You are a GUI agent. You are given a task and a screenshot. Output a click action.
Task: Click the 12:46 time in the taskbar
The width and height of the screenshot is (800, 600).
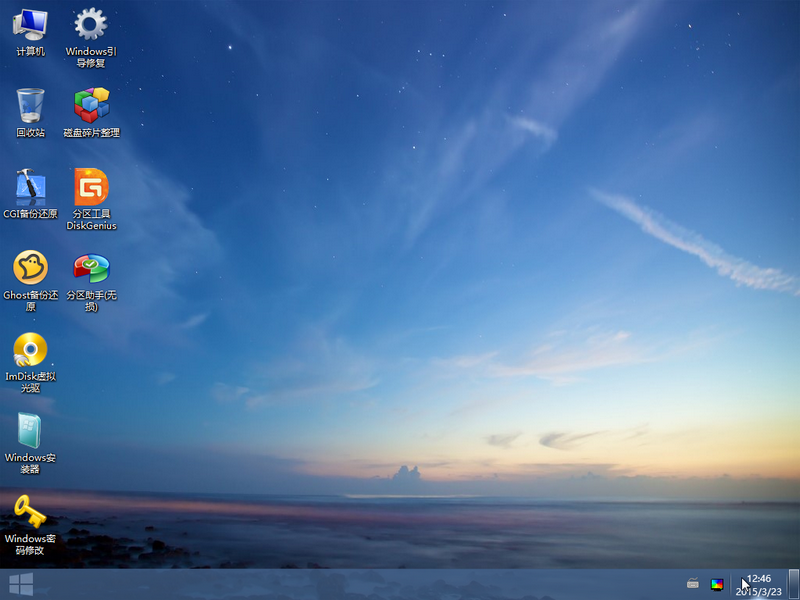[759, 578]
